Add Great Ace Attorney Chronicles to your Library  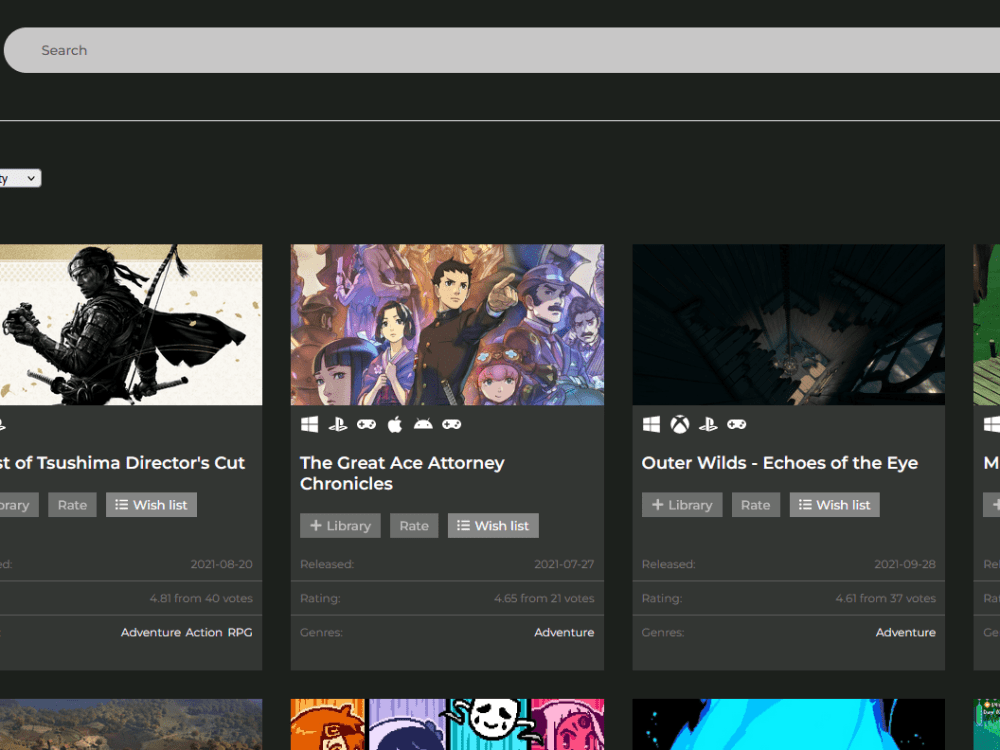pos(339,525)
